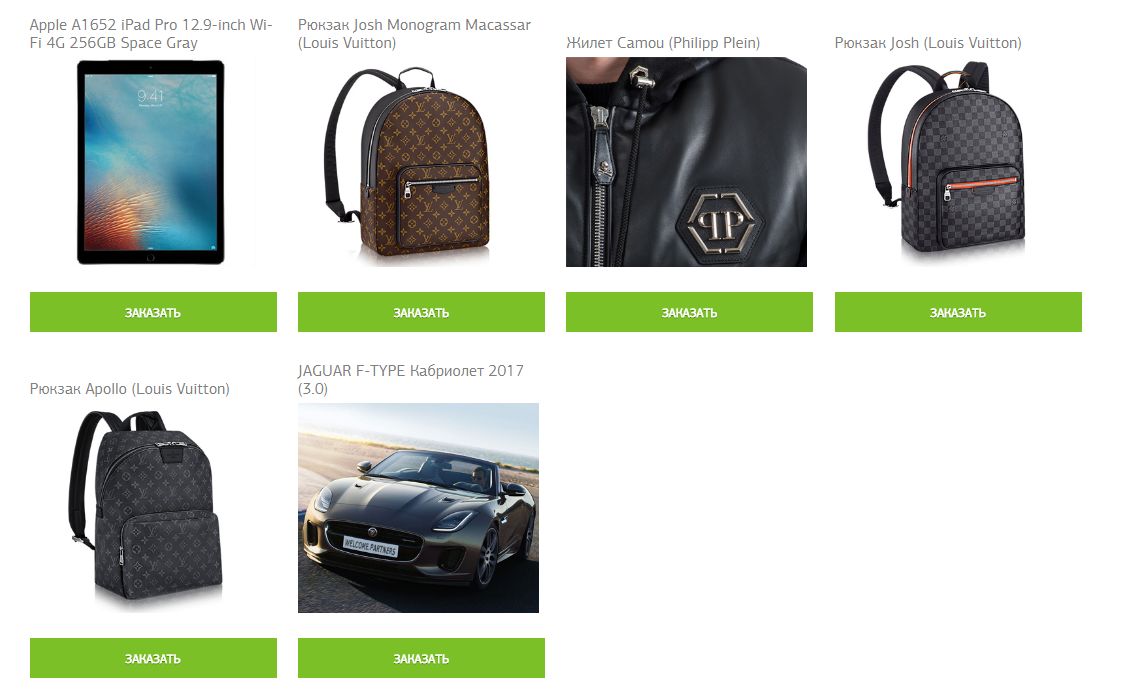Order the Philipp Plein Camou vest
Viewport: 1137px width, 692px height.
tap(690, 312)
